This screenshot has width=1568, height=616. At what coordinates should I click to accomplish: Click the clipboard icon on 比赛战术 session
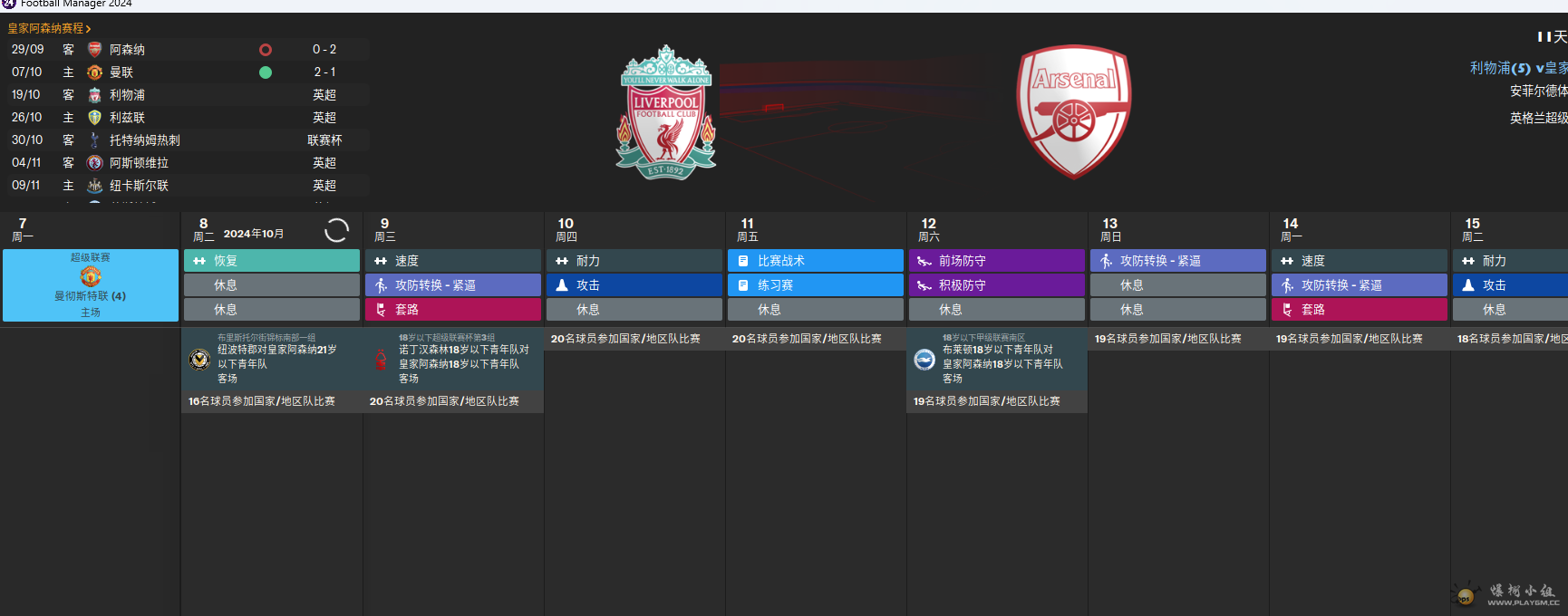click(743, 261)
